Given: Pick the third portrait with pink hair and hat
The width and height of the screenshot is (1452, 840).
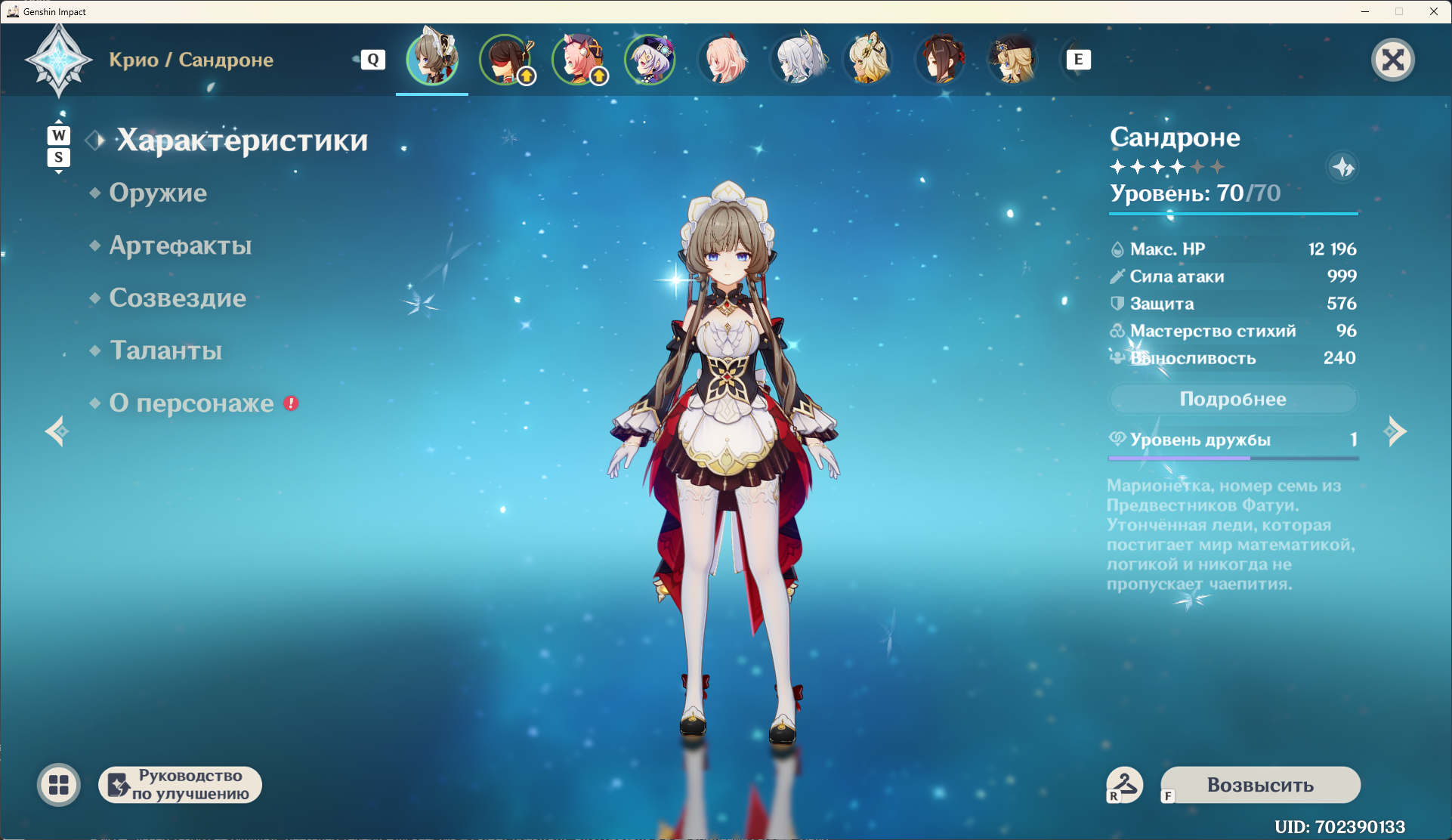Looking at the screenshot, I should point(578,59).
